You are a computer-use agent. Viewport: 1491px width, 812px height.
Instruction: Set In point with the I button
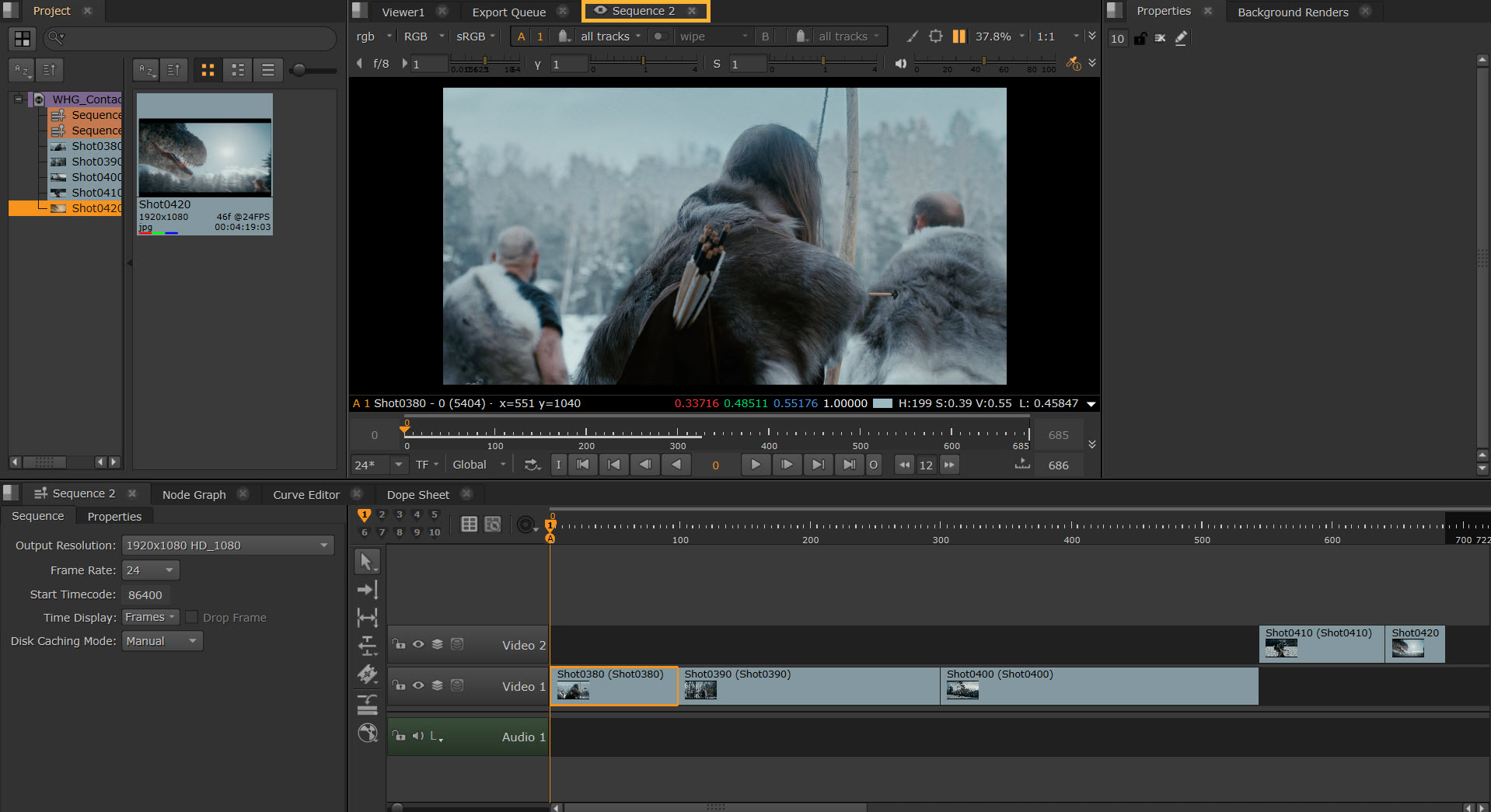click(x=558, y=465)
